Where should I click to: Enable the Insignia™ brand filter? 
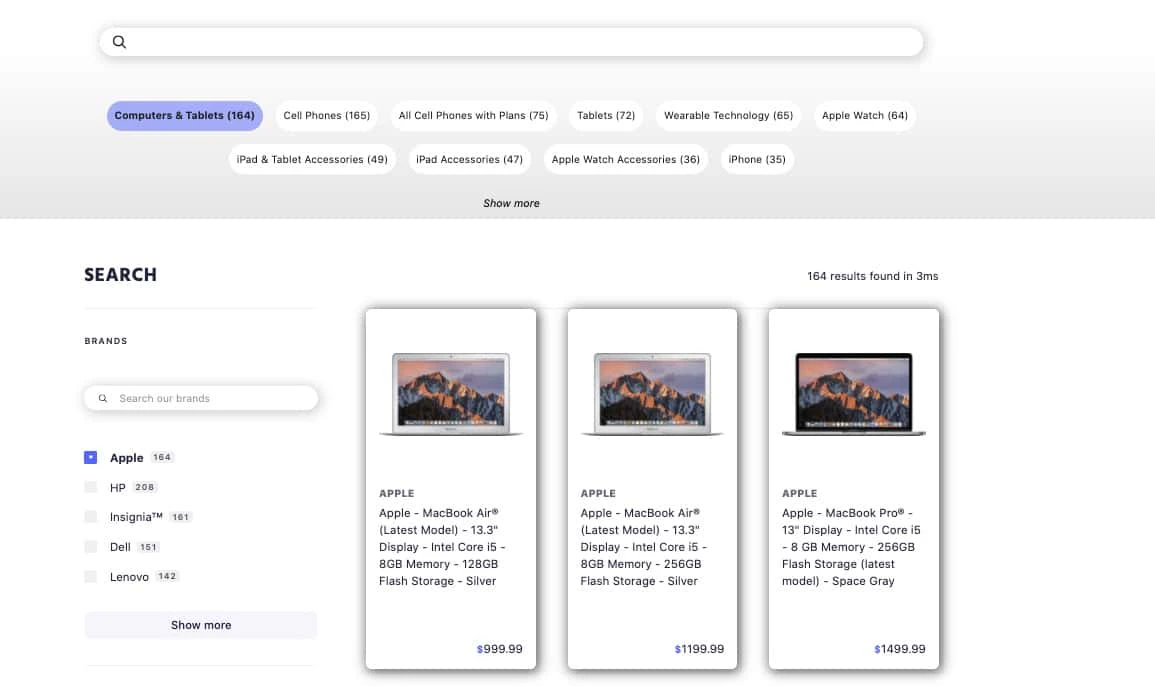(x=90, y=517)
